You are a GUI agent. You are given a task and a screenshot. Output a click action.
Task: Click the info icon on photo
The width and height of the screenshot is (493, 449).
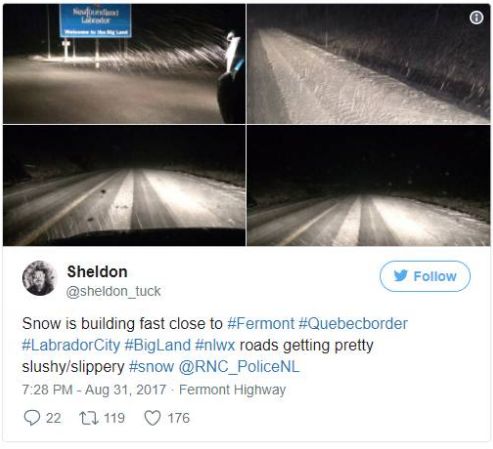pos(476,17)
